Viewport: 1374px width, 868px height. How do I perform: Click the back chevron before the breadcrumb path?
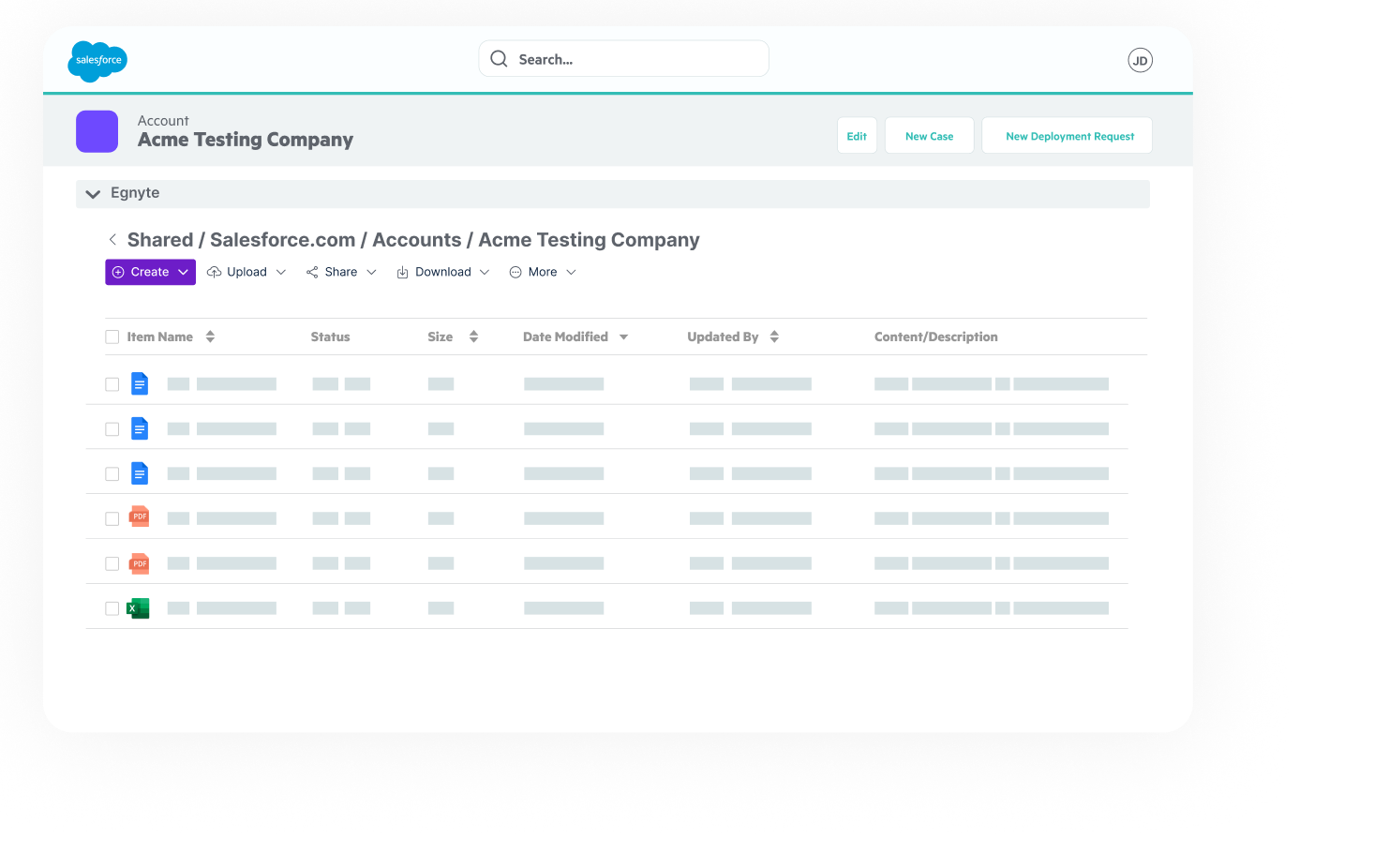(x=112, y=239)
